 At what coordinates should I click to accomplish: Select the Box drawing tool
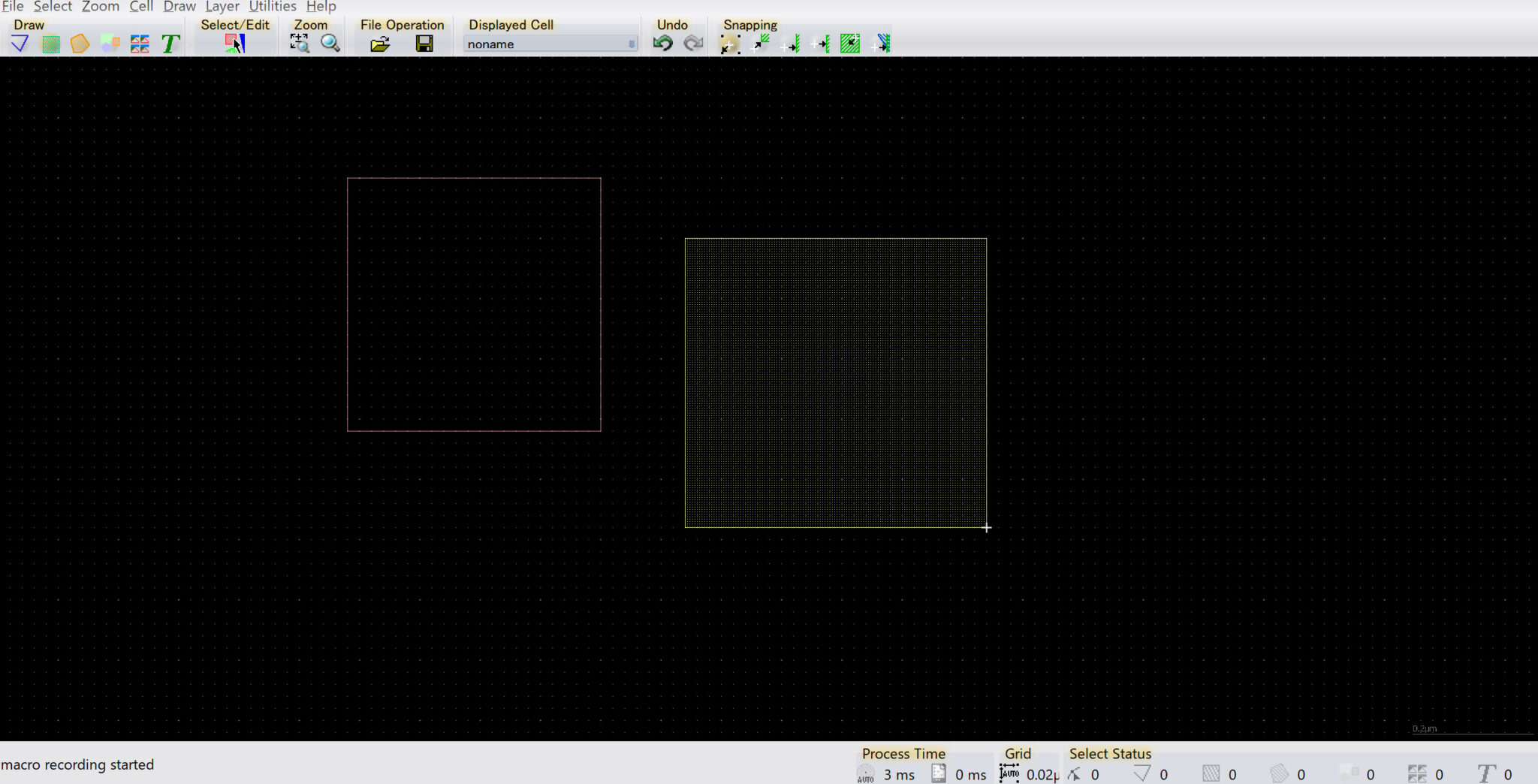(x=50, y=44)
